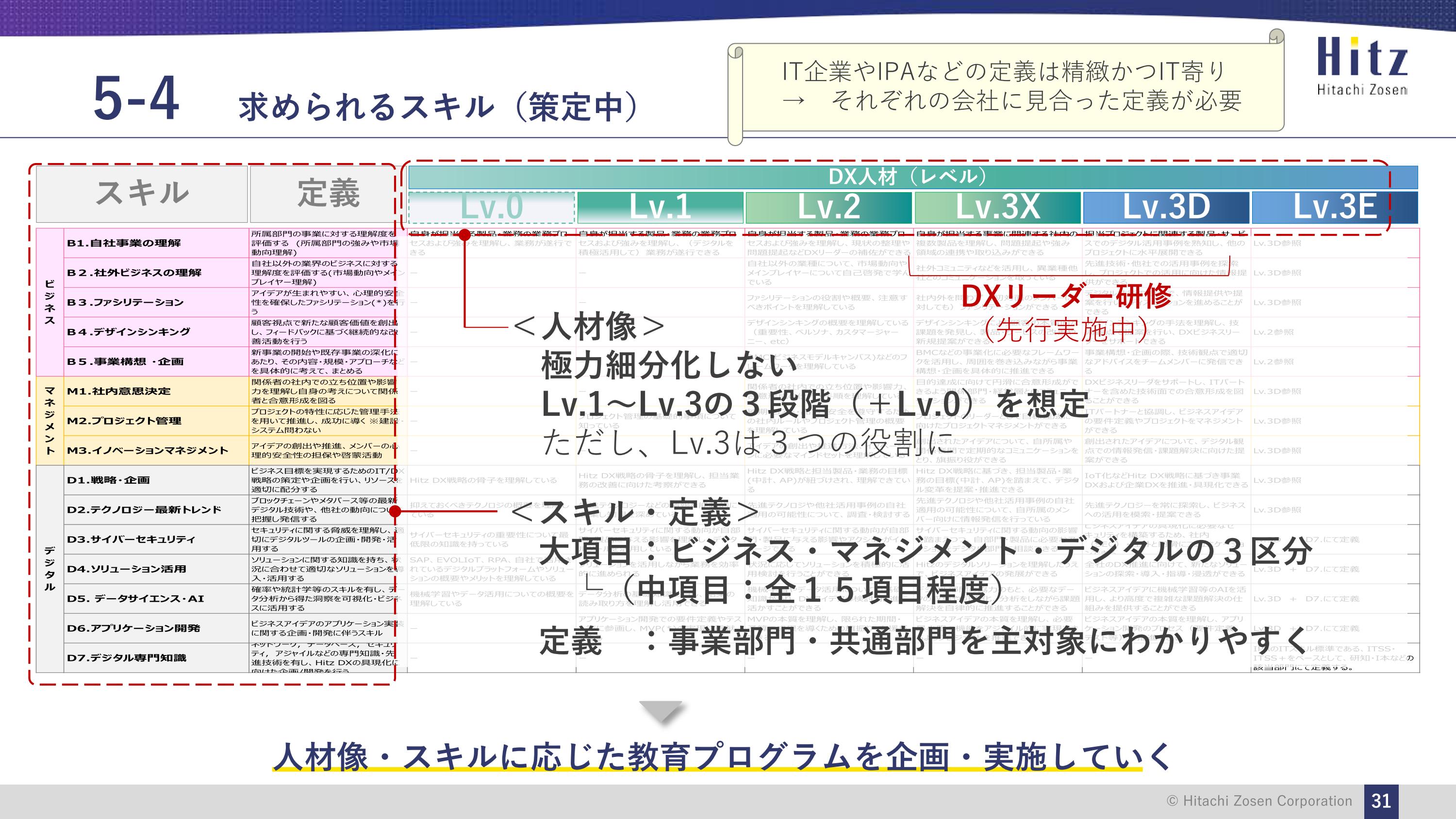Click the ＜人材像＞ heading text
This screenshot has width=1456, height=819.
point(589,327)
